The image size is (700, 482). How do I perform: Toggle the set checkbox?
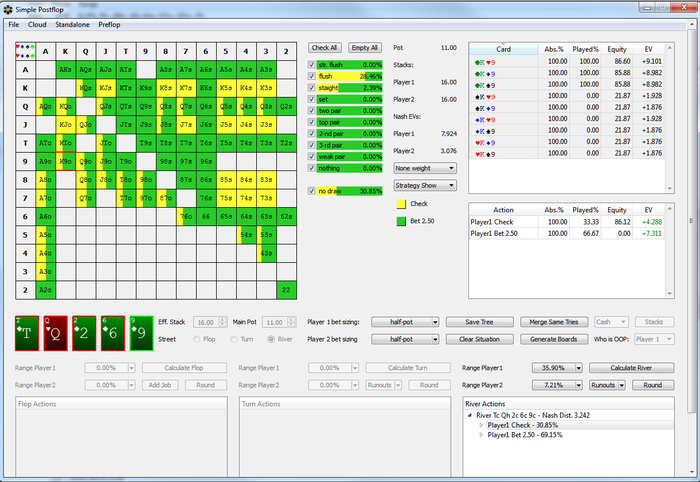(x=312, y=99)
